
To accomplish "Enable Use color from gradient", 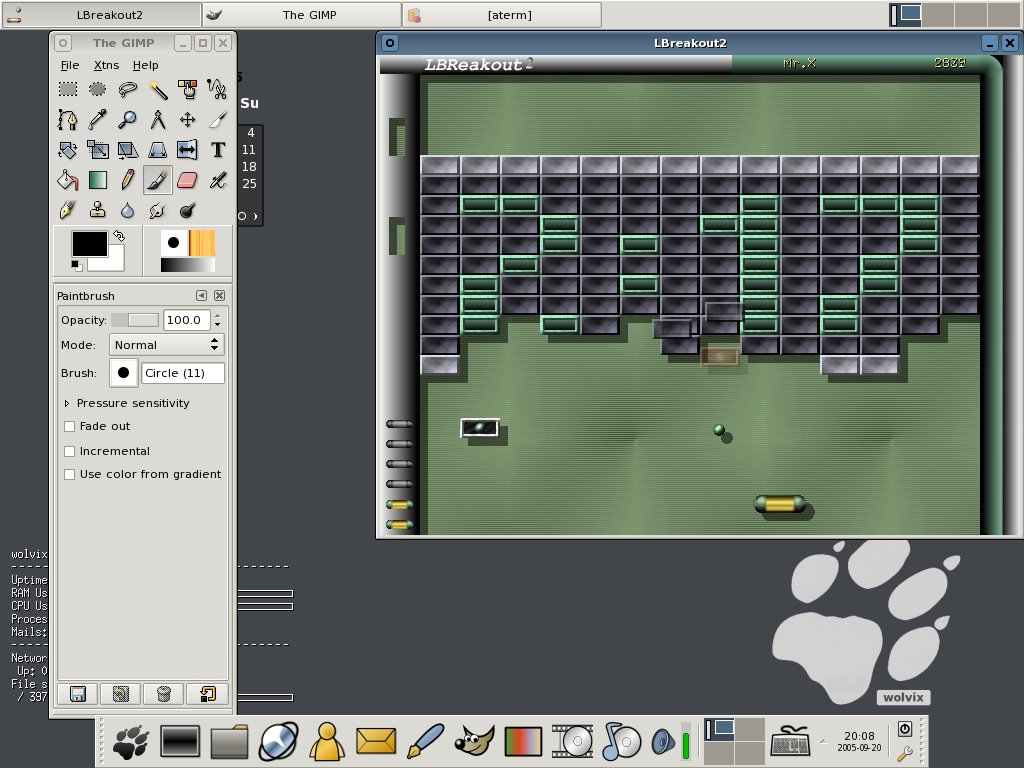I will point(70,475).
